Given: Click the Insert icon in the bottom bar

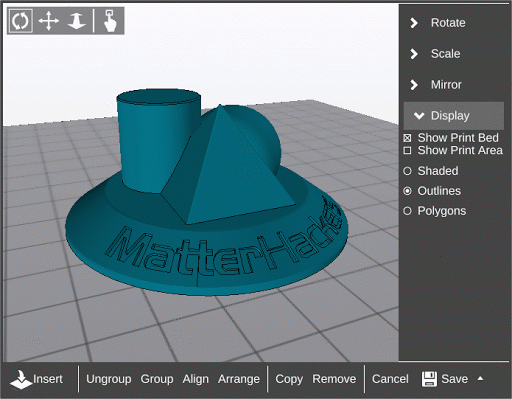Looking at the screenshot, I should [21, 380].
